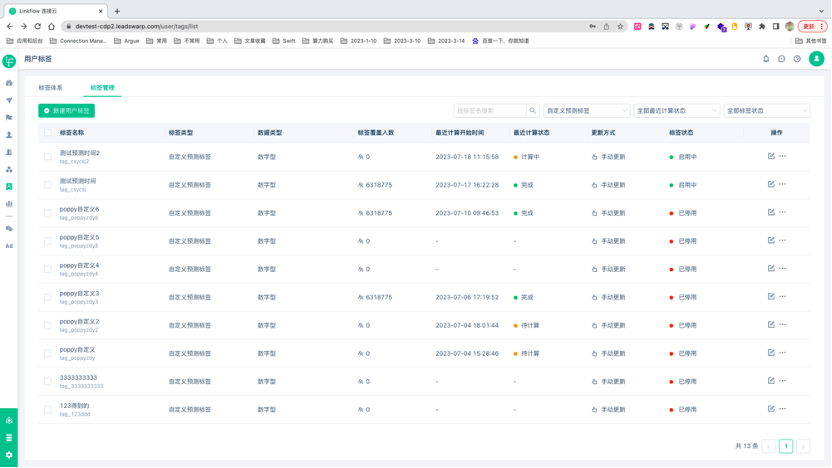Viewport: 832px width, 468px height.
Task: Edit tag poppy自定义2
Action: (x=771, y=325)
